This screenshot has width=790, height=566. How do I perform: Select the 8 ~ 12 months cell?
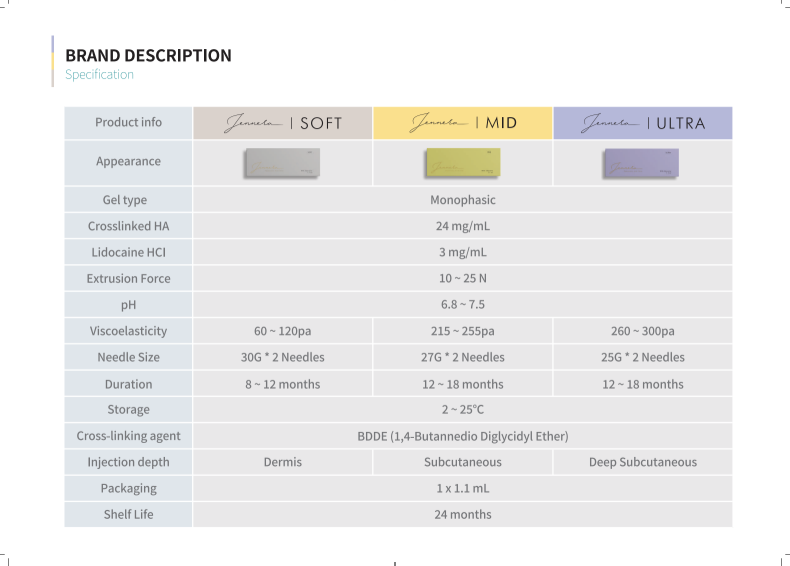click(x=283, y=384)
